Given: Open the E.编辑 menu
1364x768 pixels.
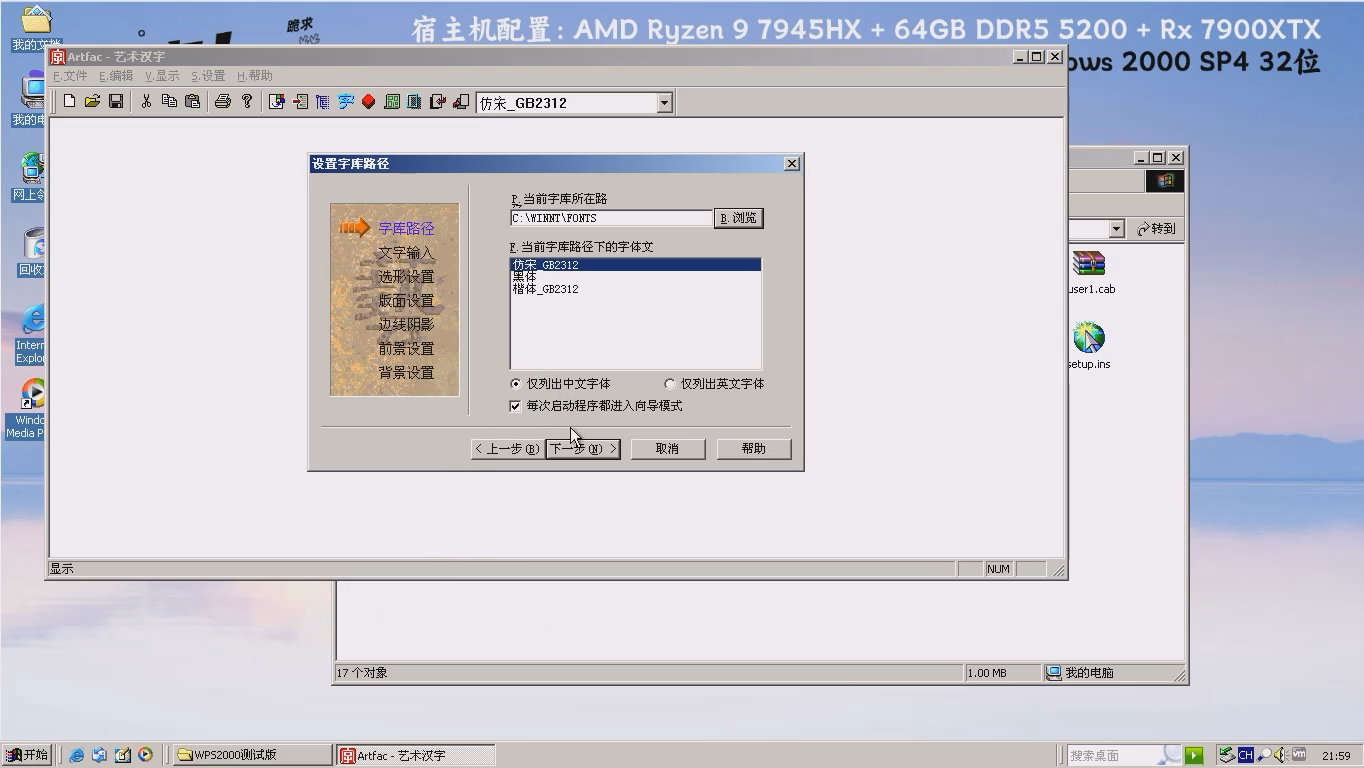Looking at the screenshot, I should [116, 76].
